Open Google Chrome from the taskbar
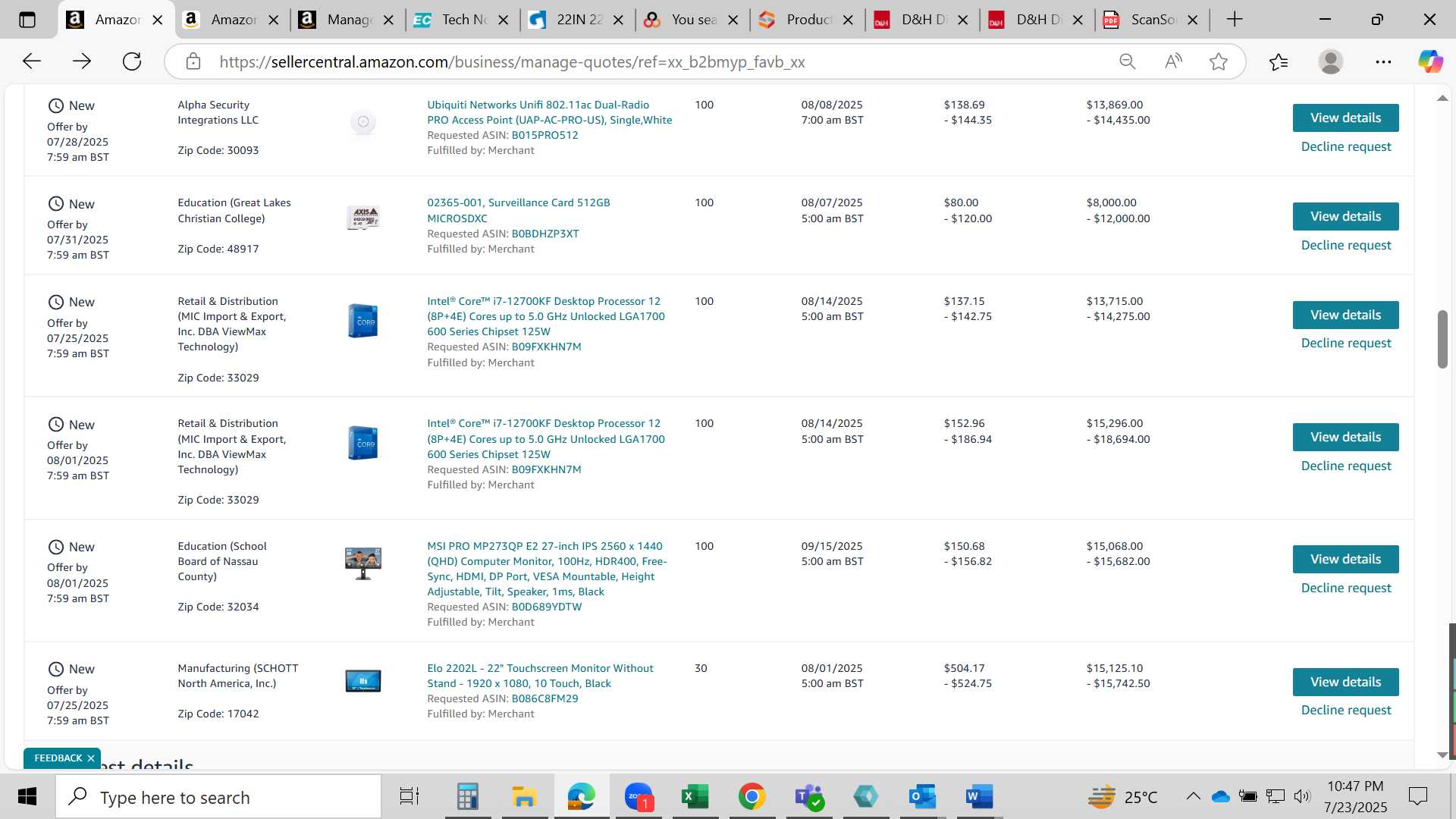Viewport: 1456px width, 819px height. pos(752,796)
